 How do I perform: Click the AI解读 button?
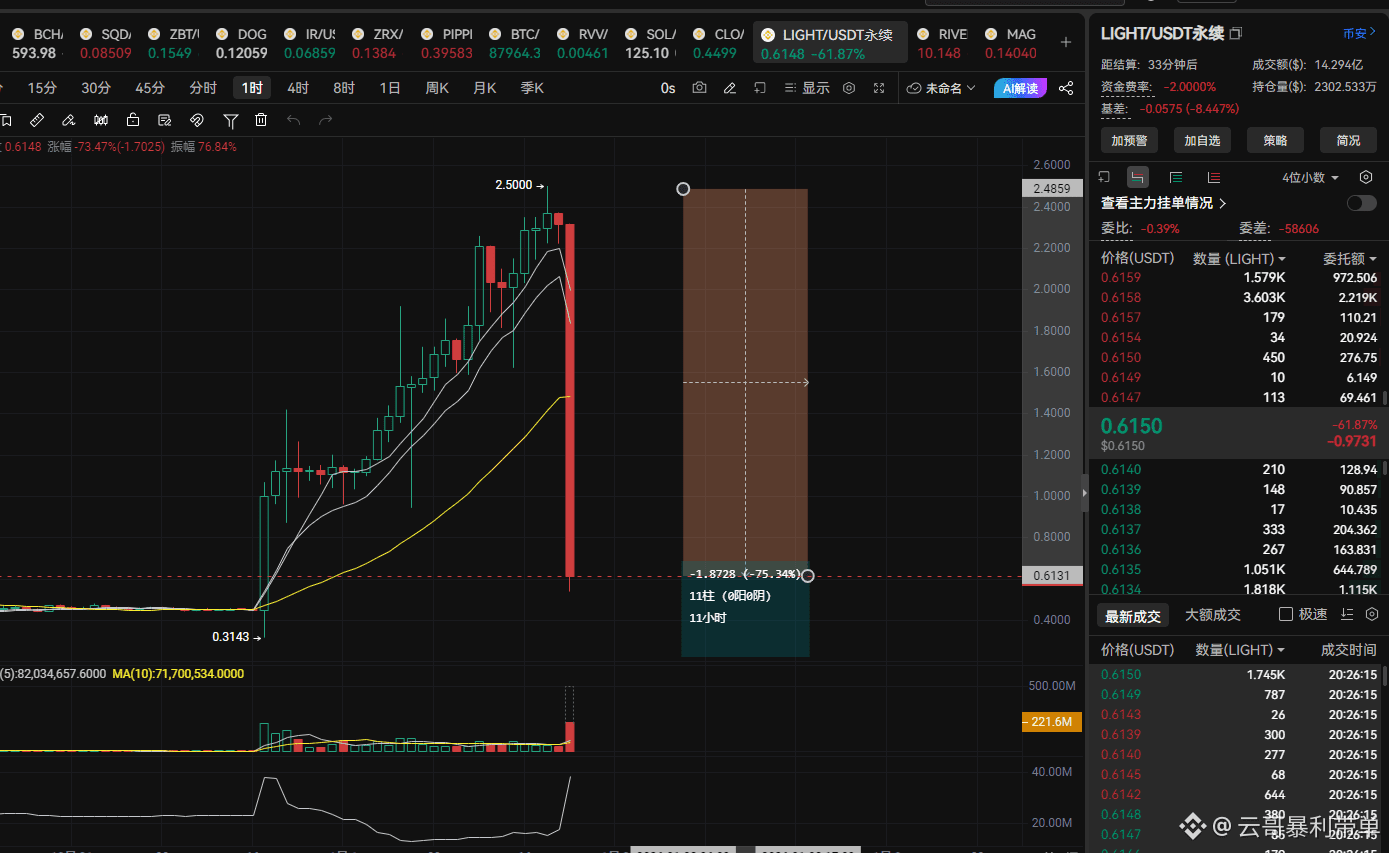point(1020,88)
